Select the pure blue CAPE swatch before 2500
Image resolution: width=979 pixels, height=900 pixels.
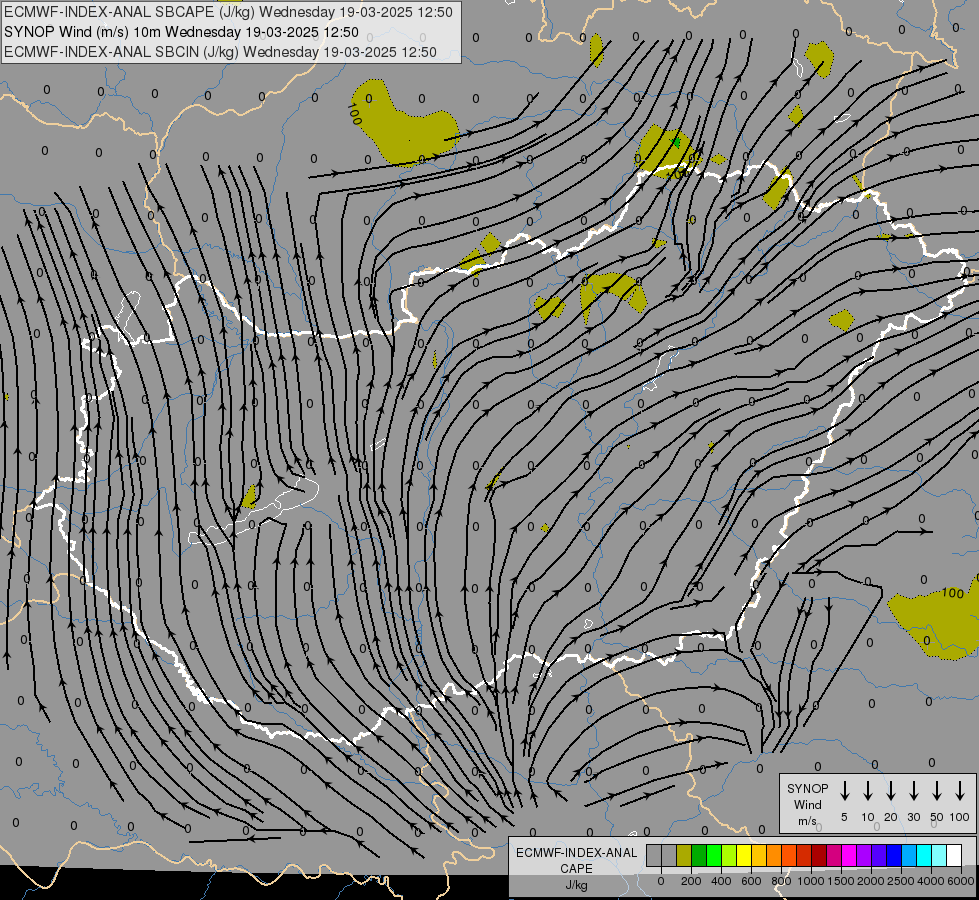(893, 855)
